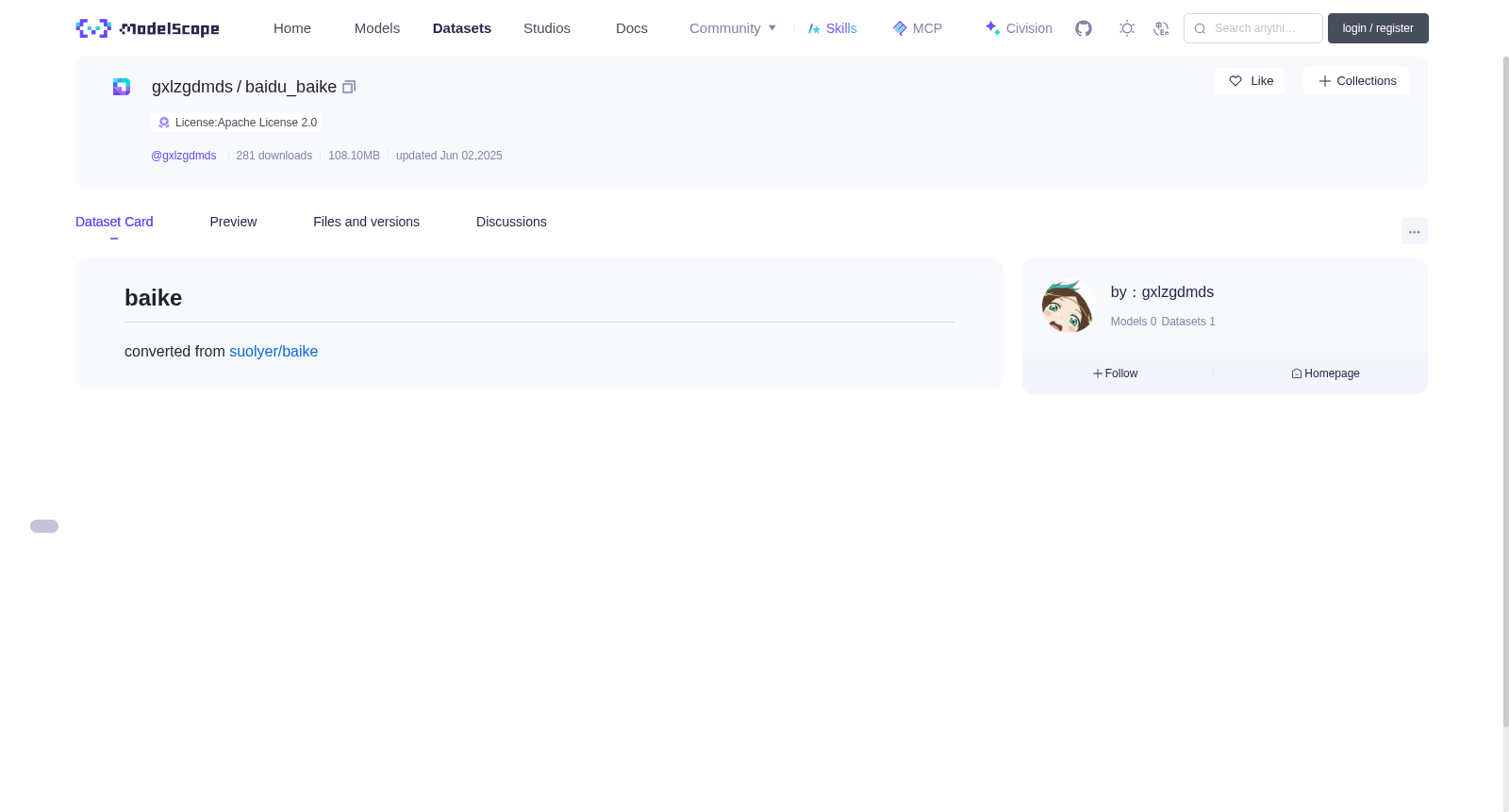Click the baike heading text
1509x812 pixels.
[x=154, y=298]
